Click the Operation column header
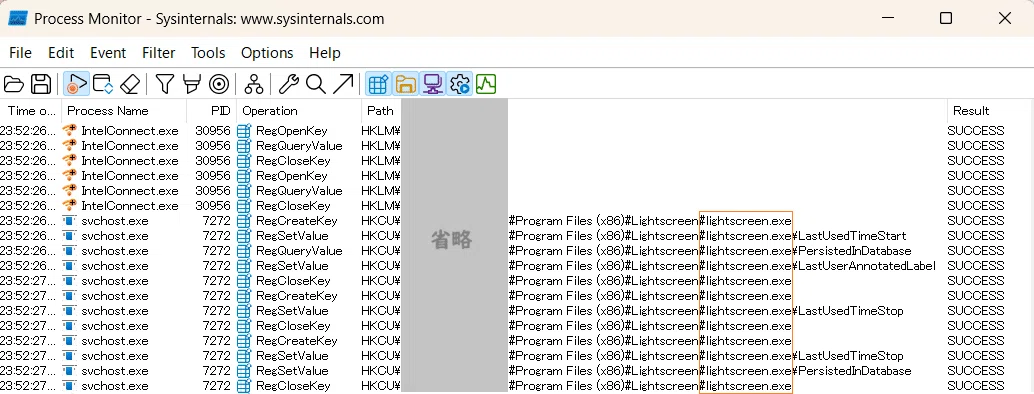 pos(299,111)
